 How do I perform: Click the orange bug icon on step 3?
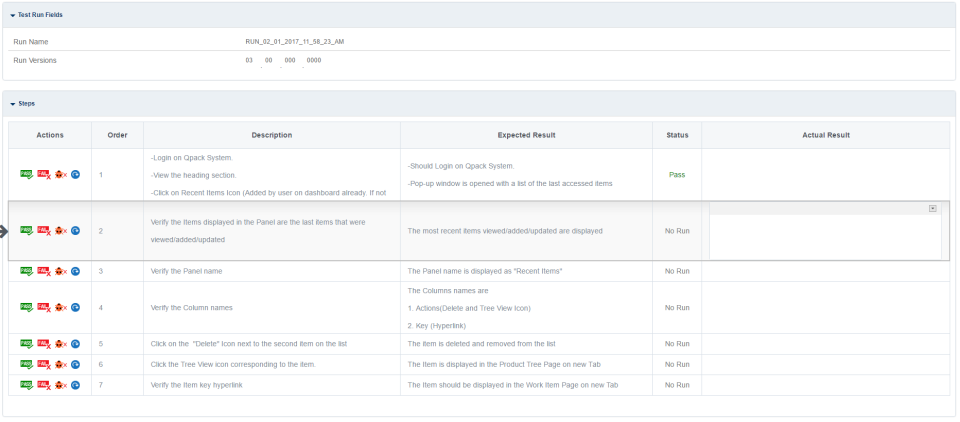coord(60,271)
